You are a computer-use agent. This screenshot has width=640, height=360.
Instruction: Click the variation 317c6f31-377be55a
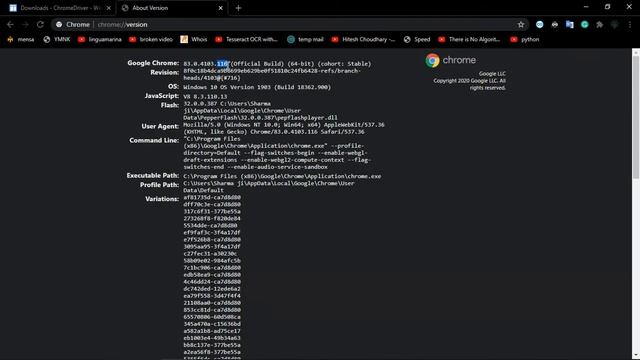point(212,211)
